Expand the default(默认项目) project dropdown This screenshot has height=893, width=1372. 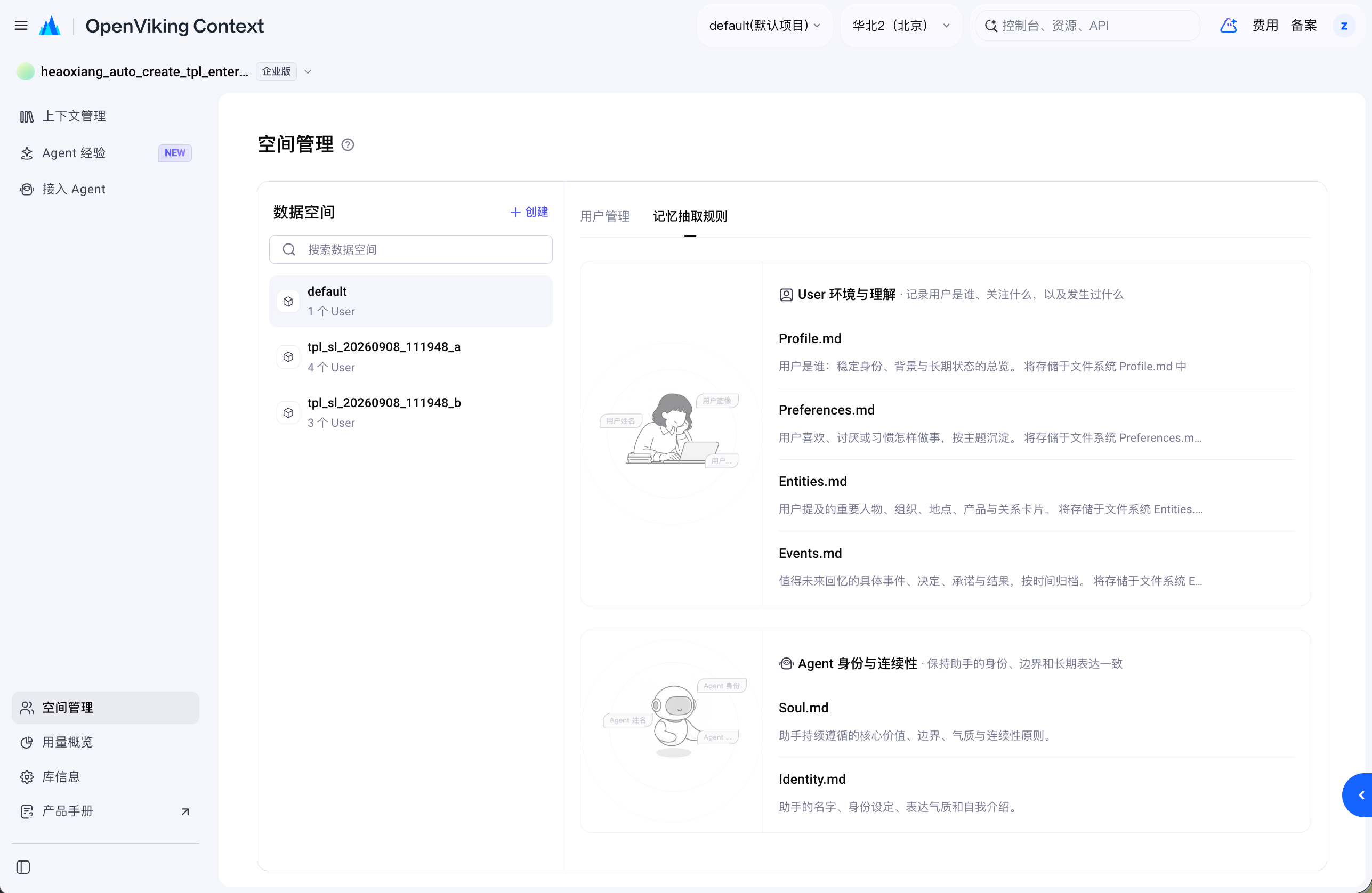coord(764,26)
